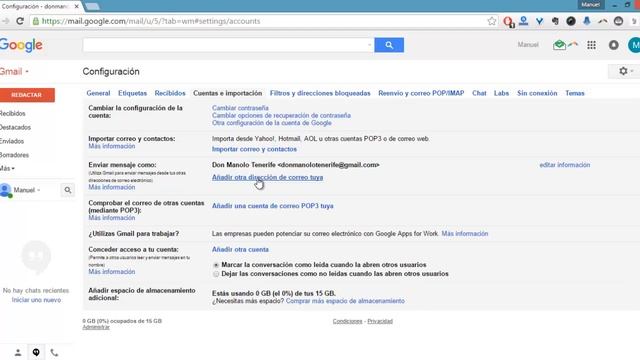640x360 pixels.
Task: Click Añadir otra dirección de correo tuya
Action: coord(267,177)
